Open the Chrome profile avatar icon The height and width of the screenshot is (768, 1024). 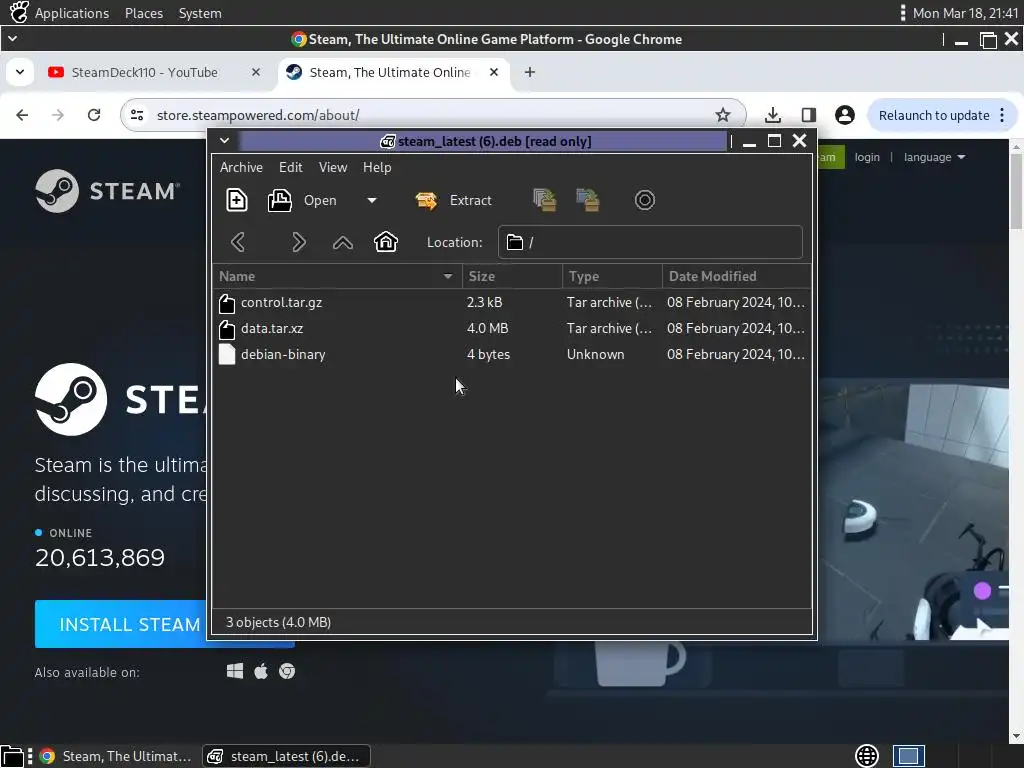844,115
